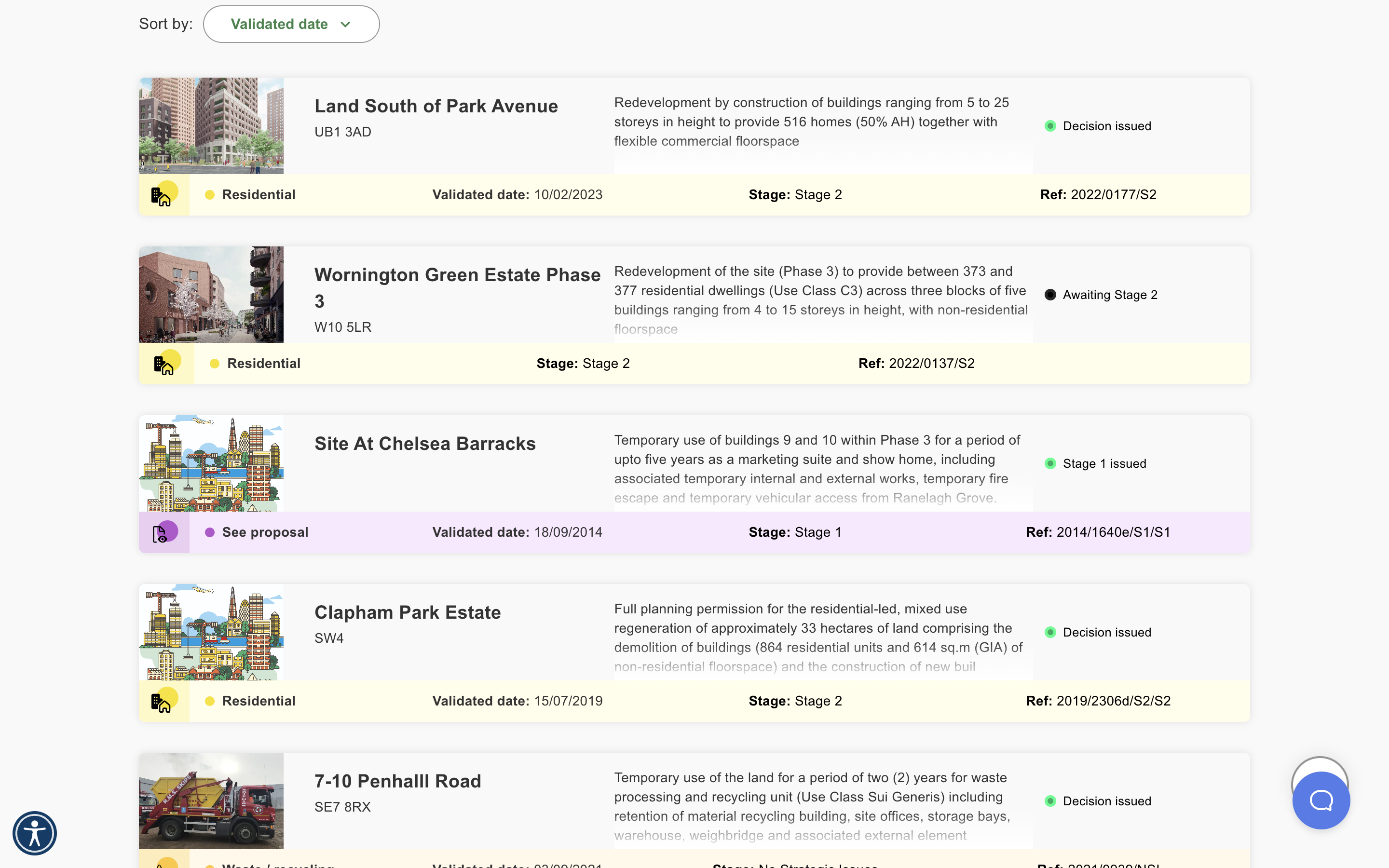Click the green Decision issued status dot

[x=1051, y=126]
